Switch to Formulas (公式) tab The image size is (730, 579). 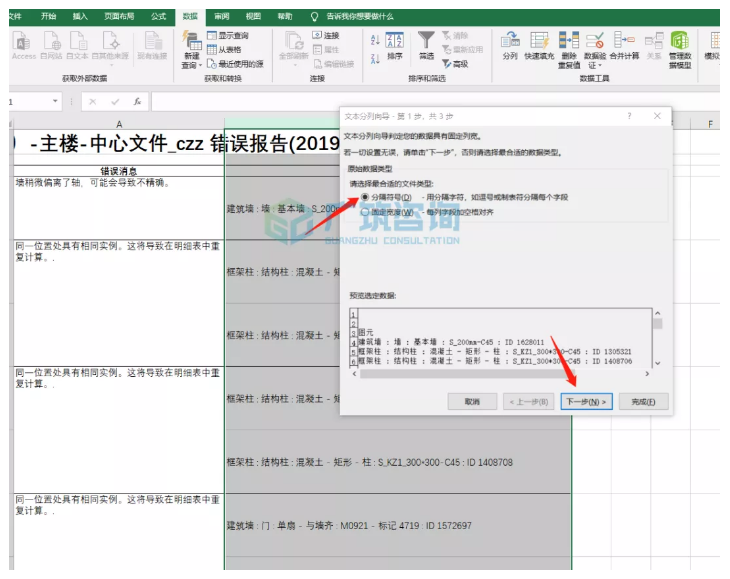[158, 16]
